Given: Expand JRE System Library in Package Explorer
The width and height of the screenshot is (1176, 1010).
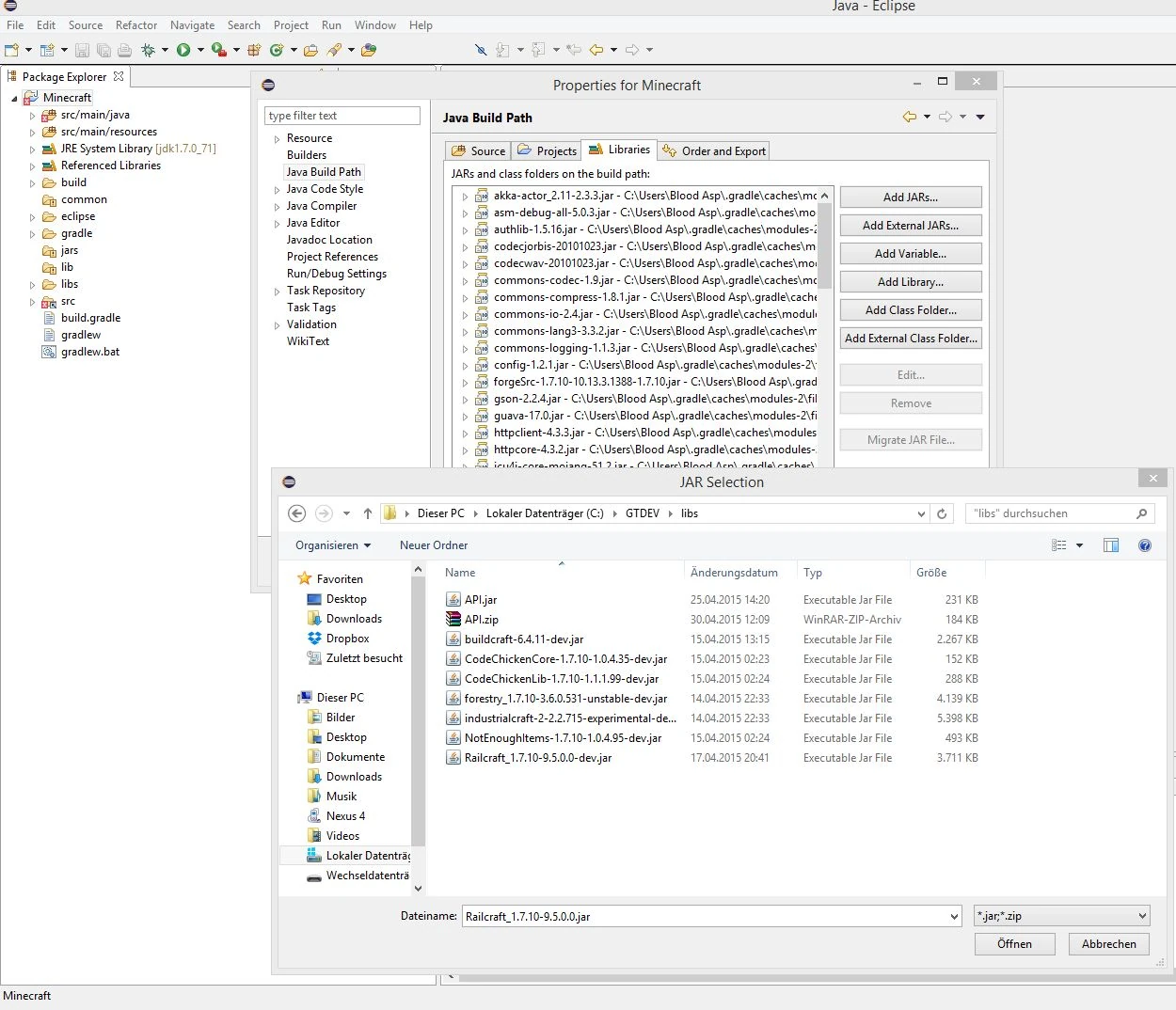Looking at the screenshot, I should 32,150.
